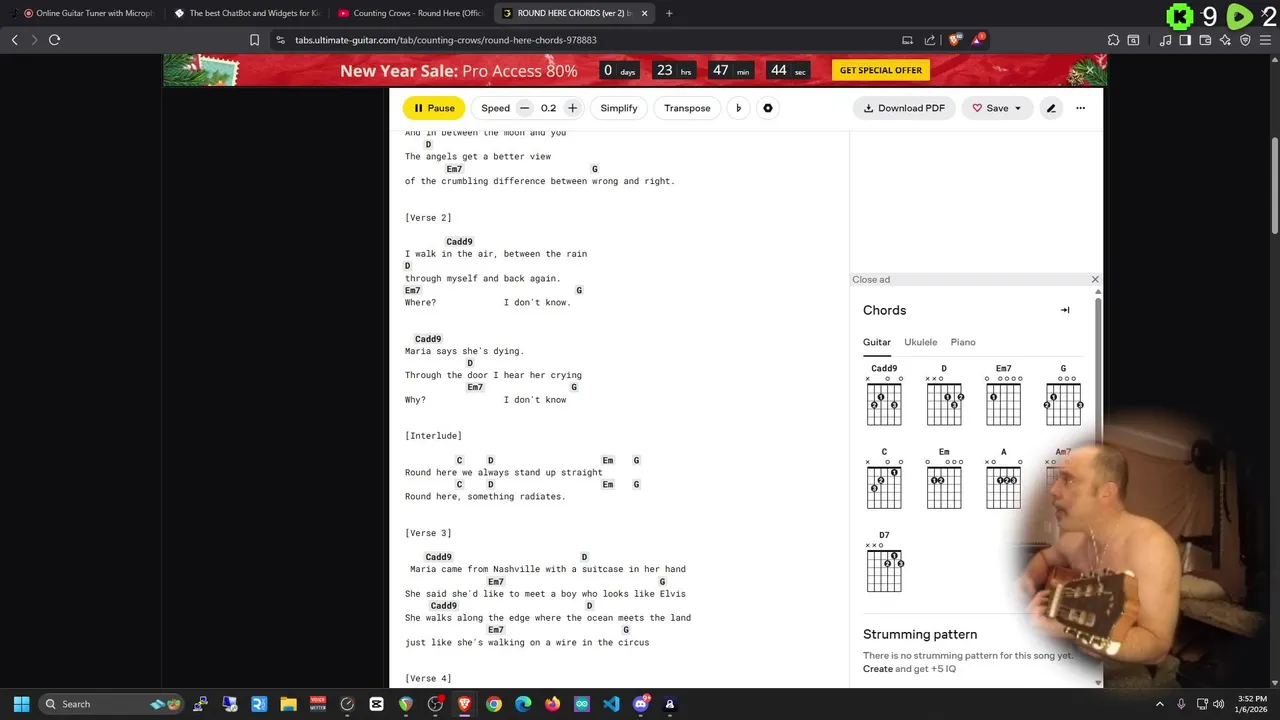Viewport: 1280px width, 720px height.
Task: Switch to Counting Crows Round Here video tab
Action: point(410,13)
